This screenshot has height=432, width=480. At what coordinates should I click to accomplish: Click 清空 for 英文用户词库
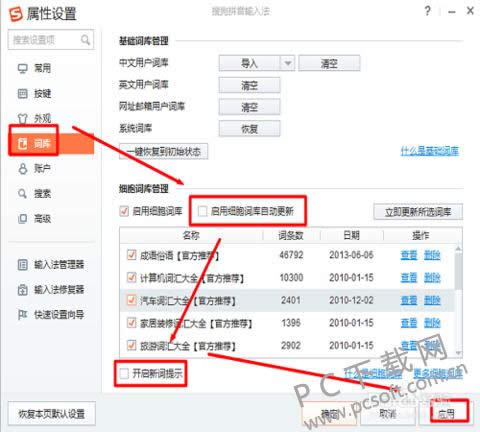tap(249, 85)
